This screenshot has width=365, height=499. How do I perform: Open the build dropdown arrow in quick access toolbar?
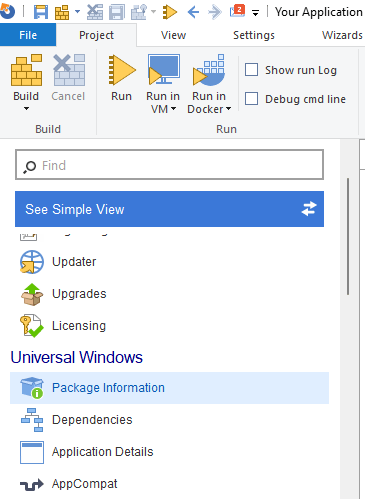(x=77, y=12)
